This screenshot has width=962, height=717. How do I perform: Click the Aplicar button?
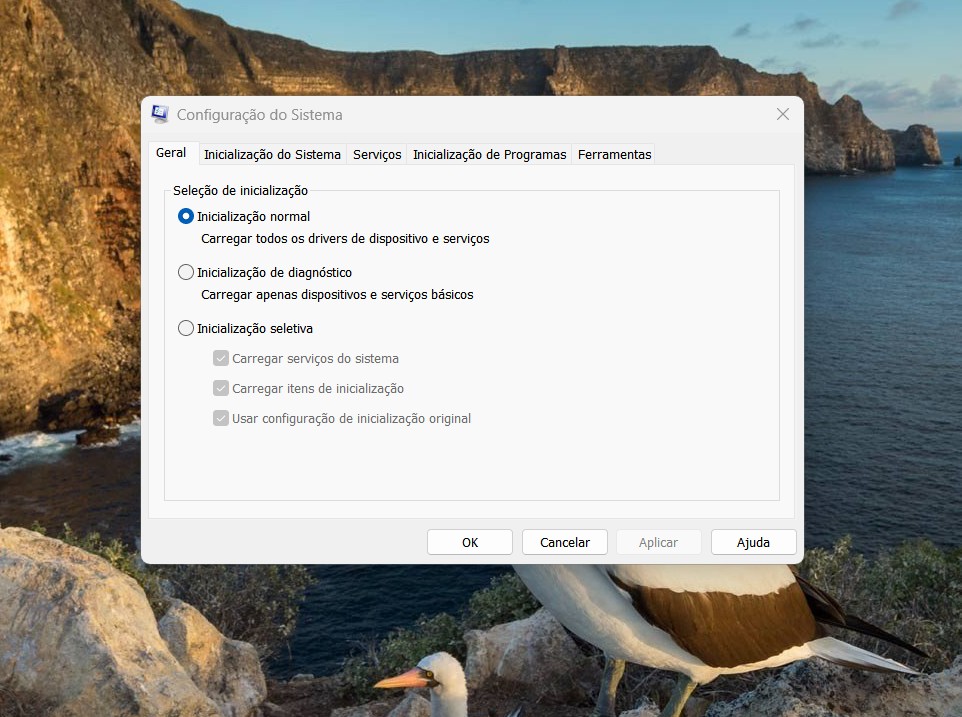tap(658, 542)
